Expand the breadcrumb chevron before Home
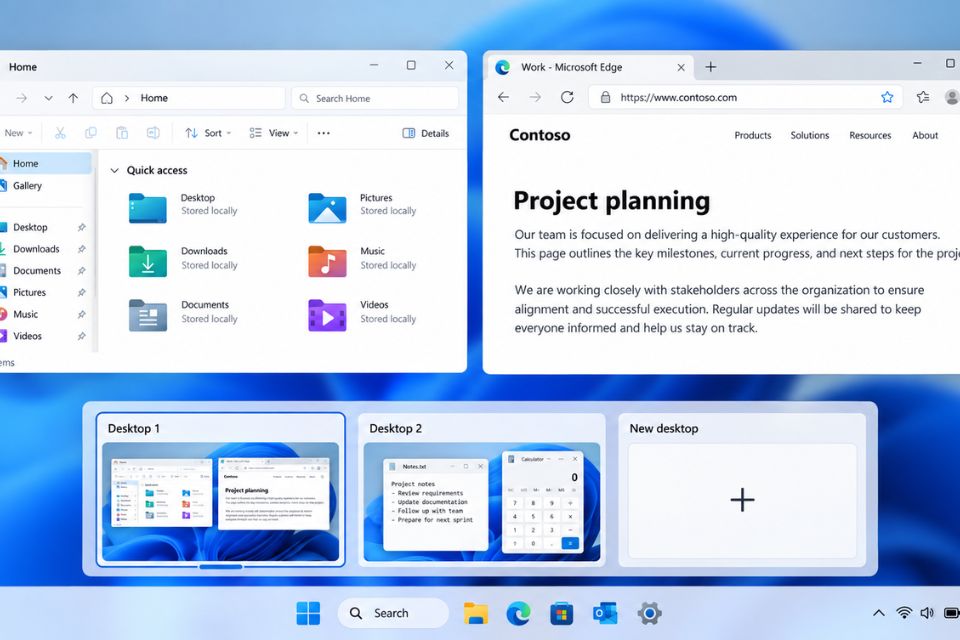The image size is (960, 640). point(127,98)
